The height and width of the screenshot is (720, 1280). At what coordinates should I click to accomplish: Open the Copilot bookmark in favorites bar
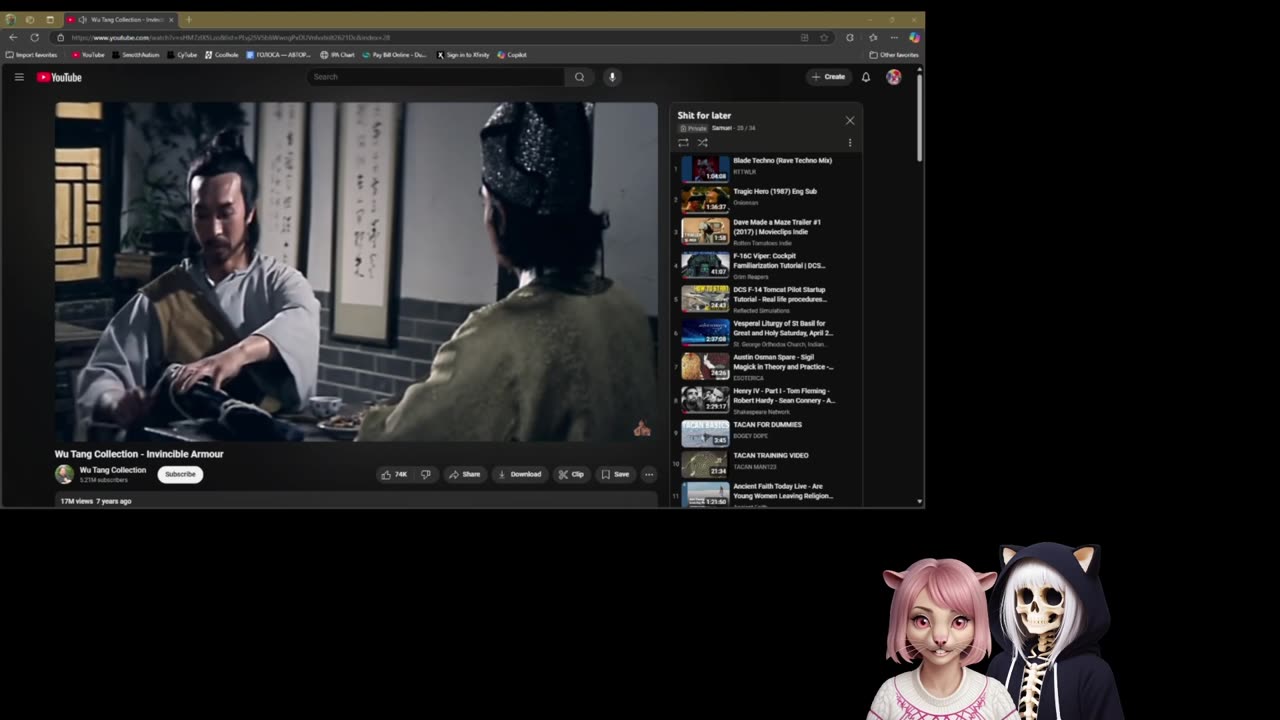[512, 55]
